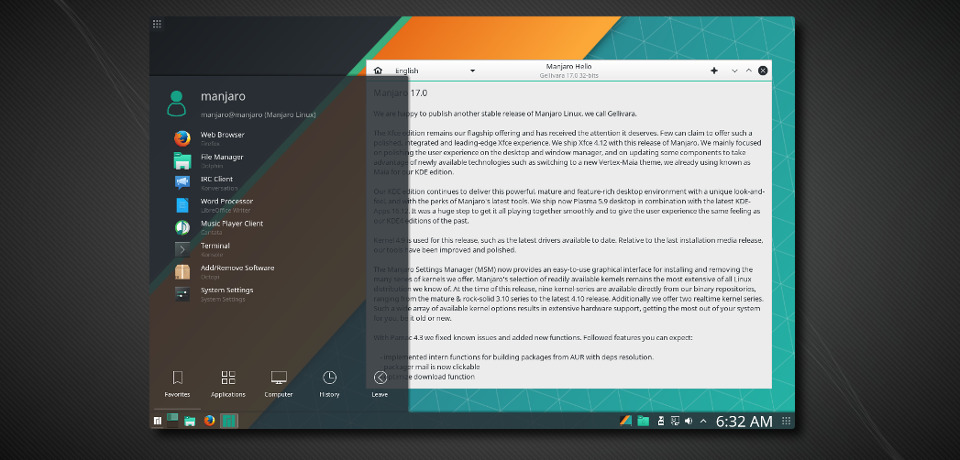Show the Favorites tab
Image resolution: width=960 pixels, height=460 pixels.
coord(177,383)
